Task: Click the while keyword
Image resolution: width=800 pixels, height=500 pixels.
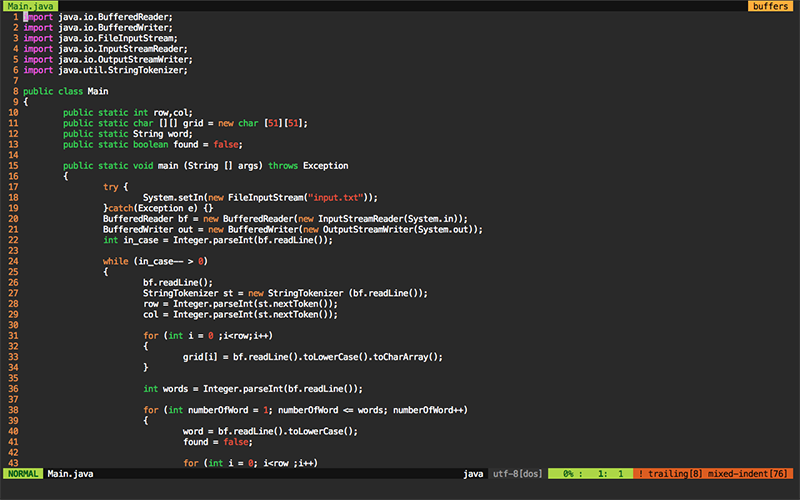Action: (115, 261)
